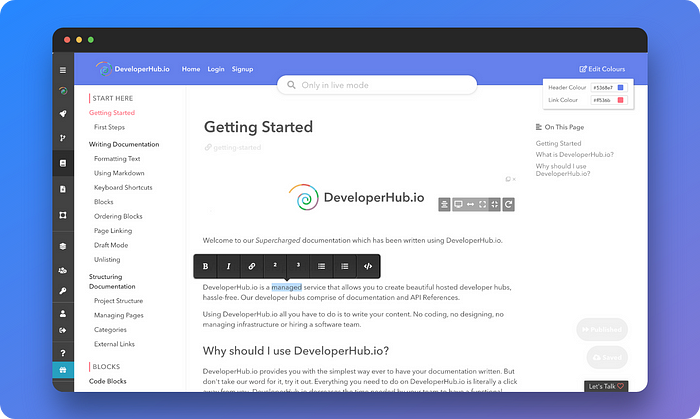Open Signup in the top navigation
Screen dimensions: 700x419
(x=242, y=69)
